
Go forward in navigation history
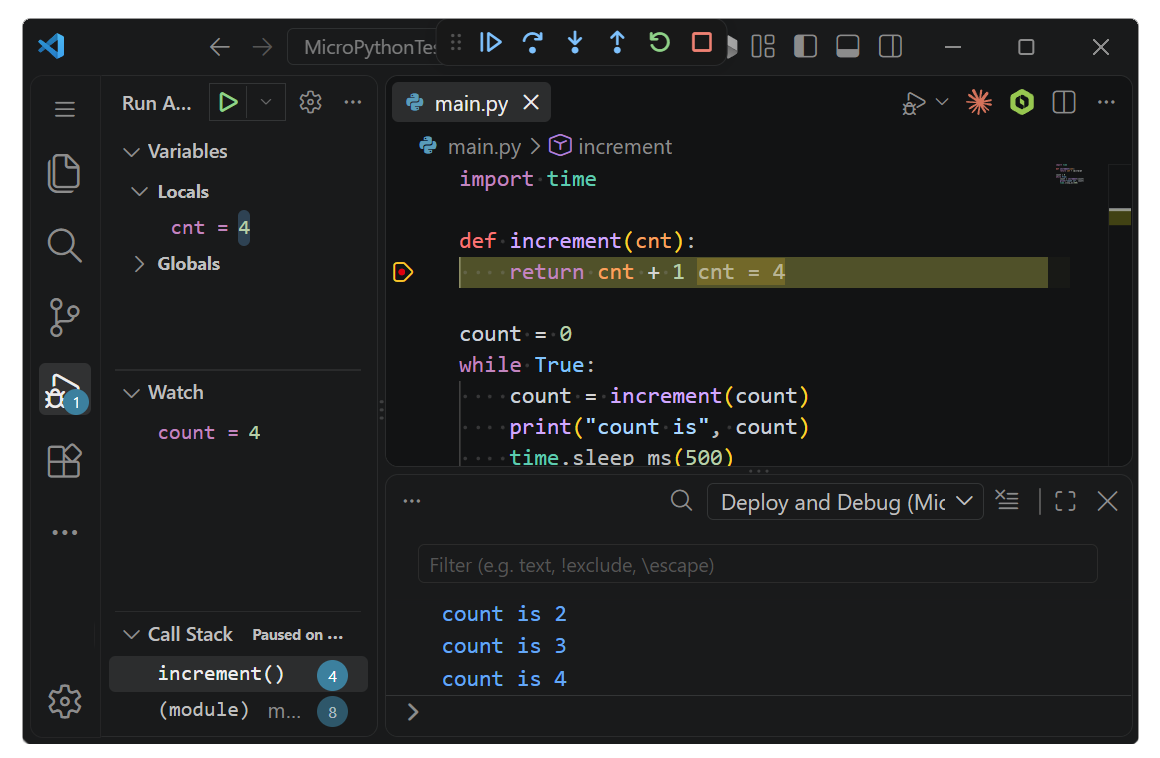262,47
